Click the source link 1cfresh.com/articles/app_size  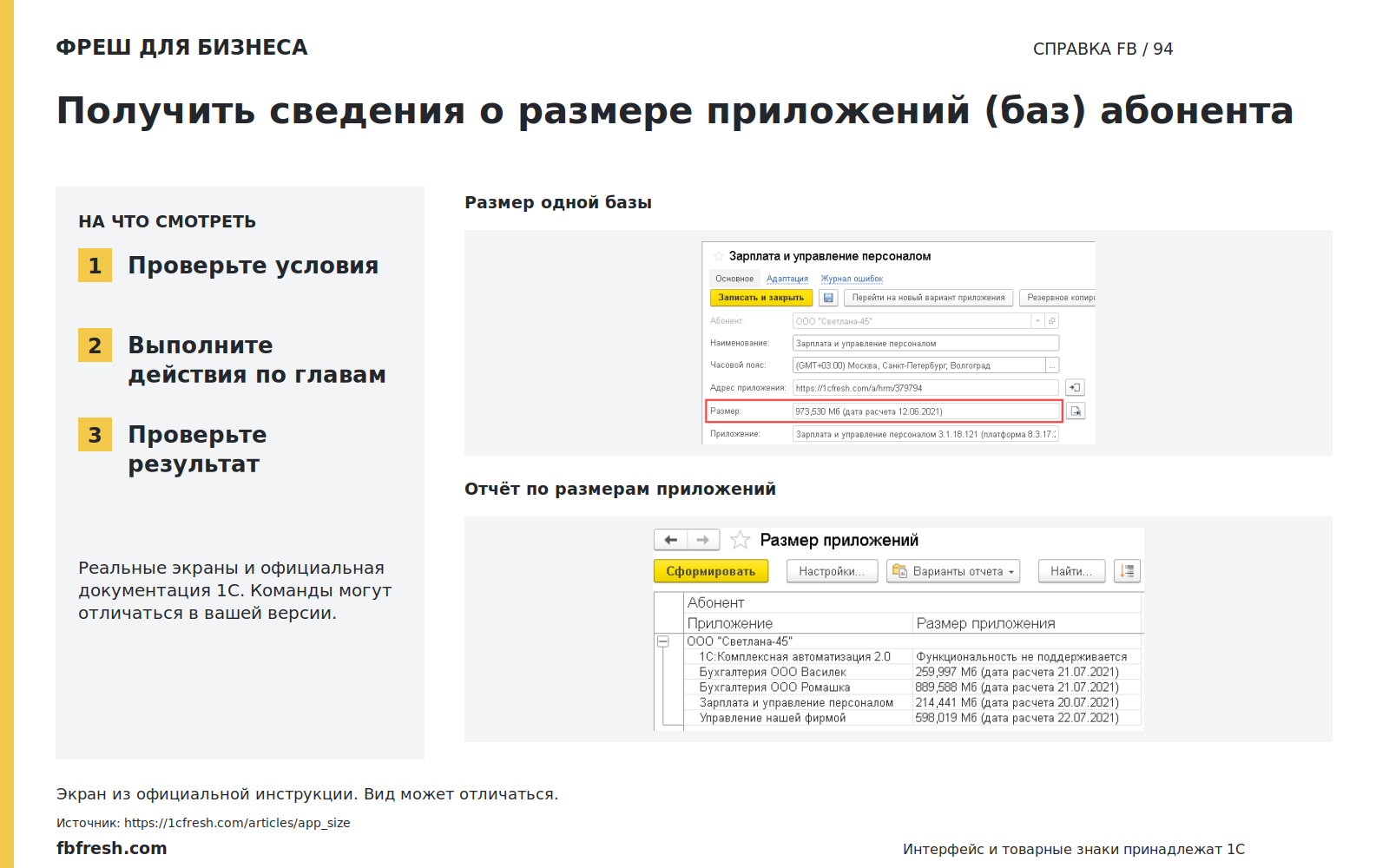point(237,823)
